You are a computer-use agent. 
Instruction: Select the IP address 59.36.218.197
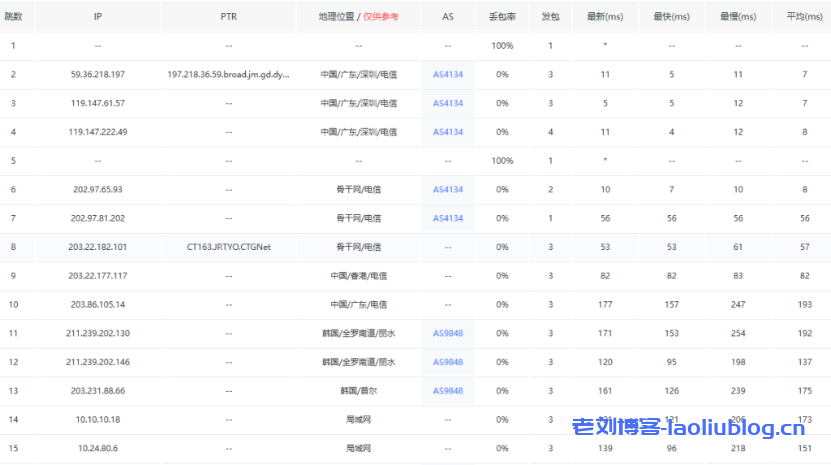pos(97,74)
